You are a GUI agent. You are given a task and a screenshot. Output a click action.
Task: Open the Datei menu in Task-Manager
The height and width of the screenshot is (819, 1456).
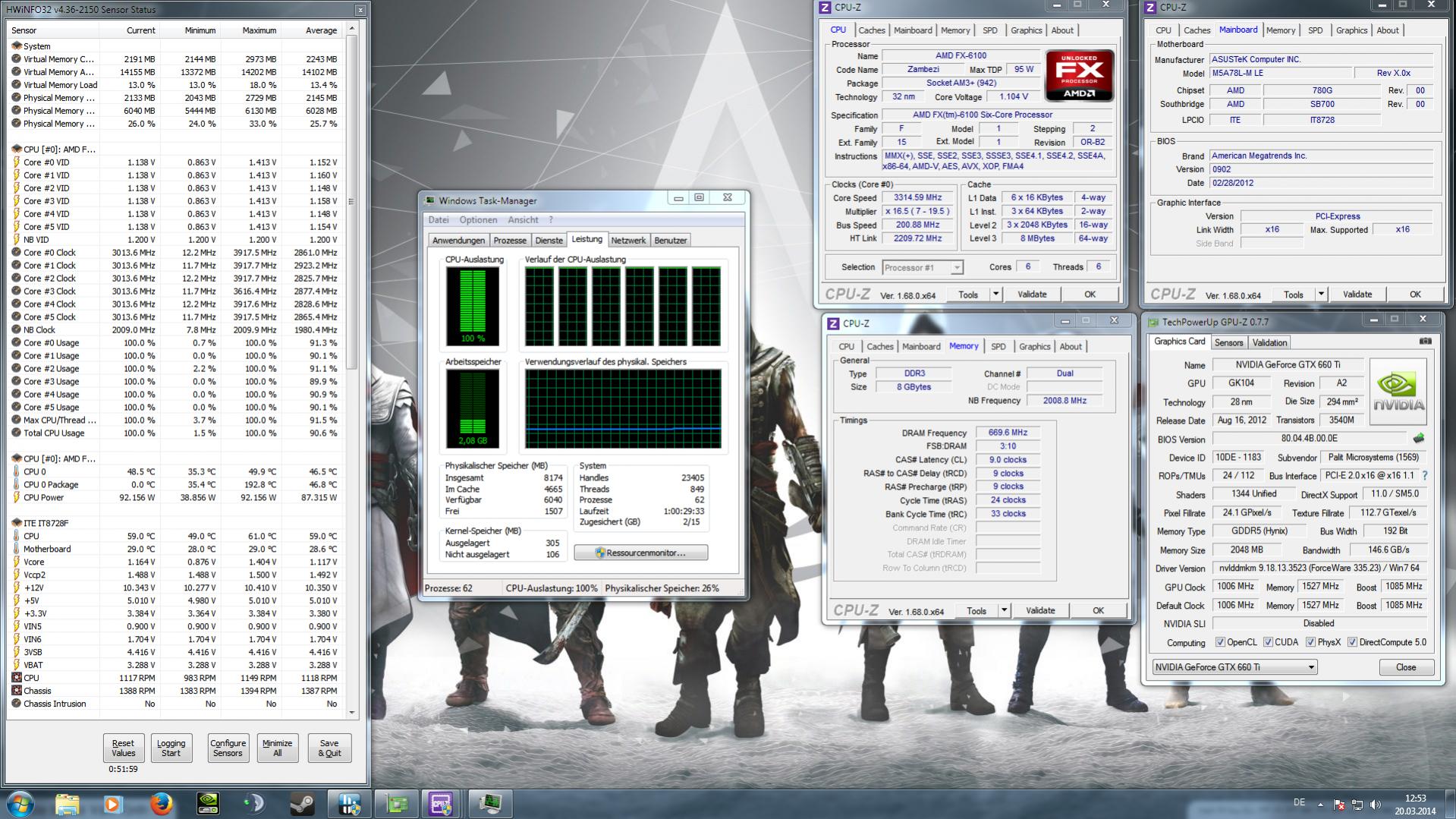pyautogui.click(x=439, y=220)
